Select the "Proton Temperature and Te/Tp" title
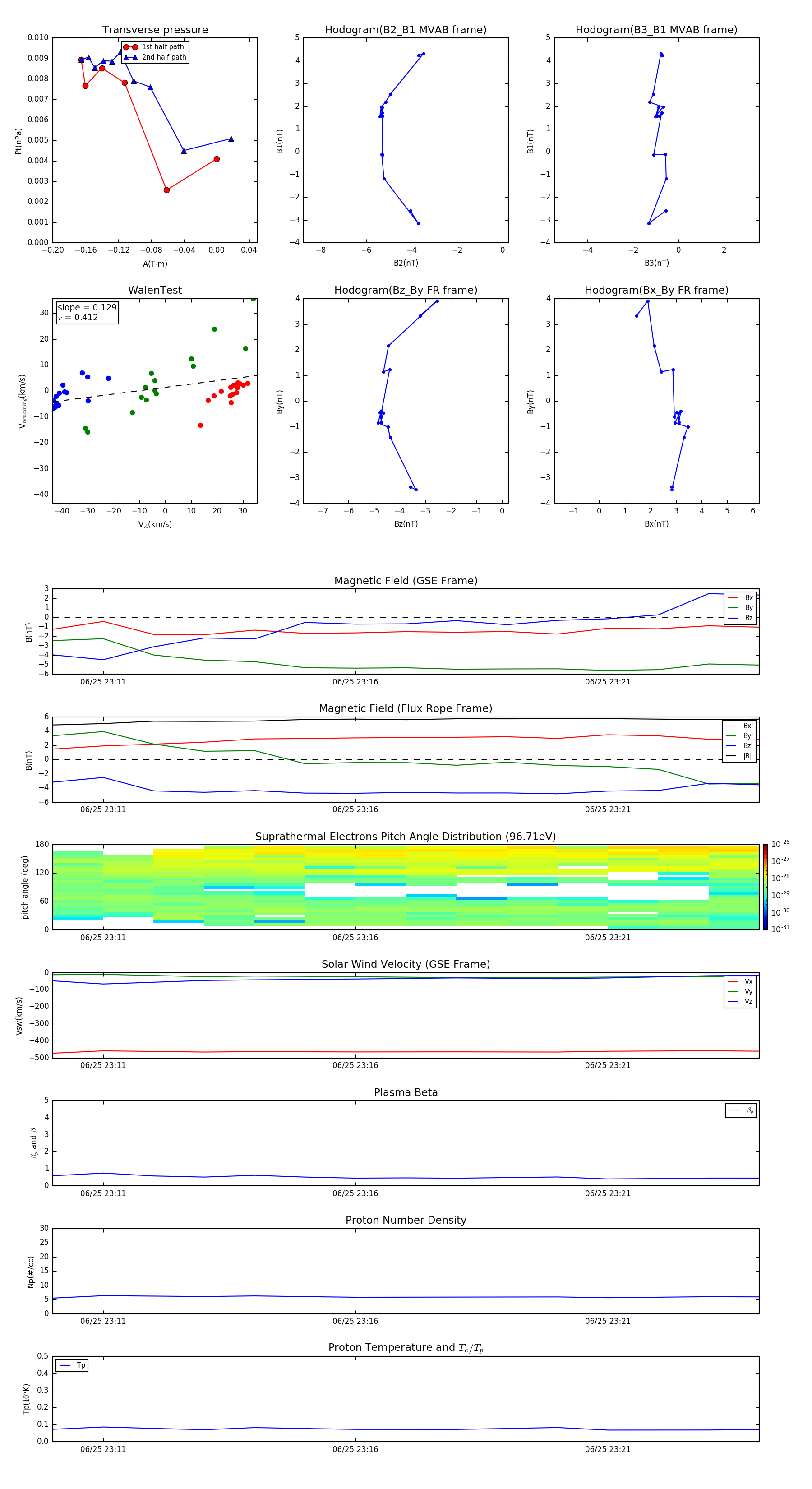This screenshot has height=1489, width=812. click(406, 1348)
